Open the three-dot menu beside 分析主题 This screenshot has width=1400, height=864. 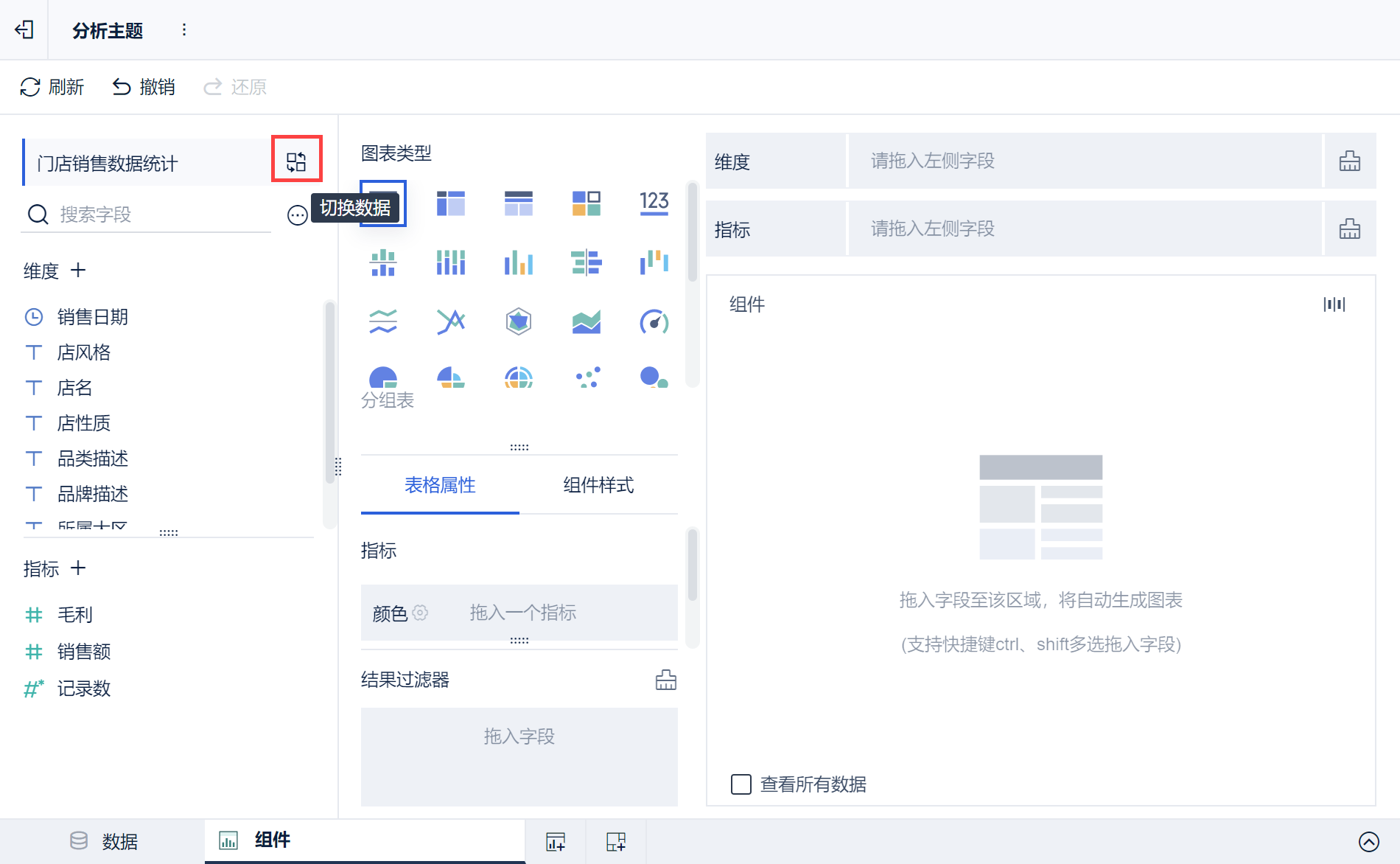tap(184, 29)
